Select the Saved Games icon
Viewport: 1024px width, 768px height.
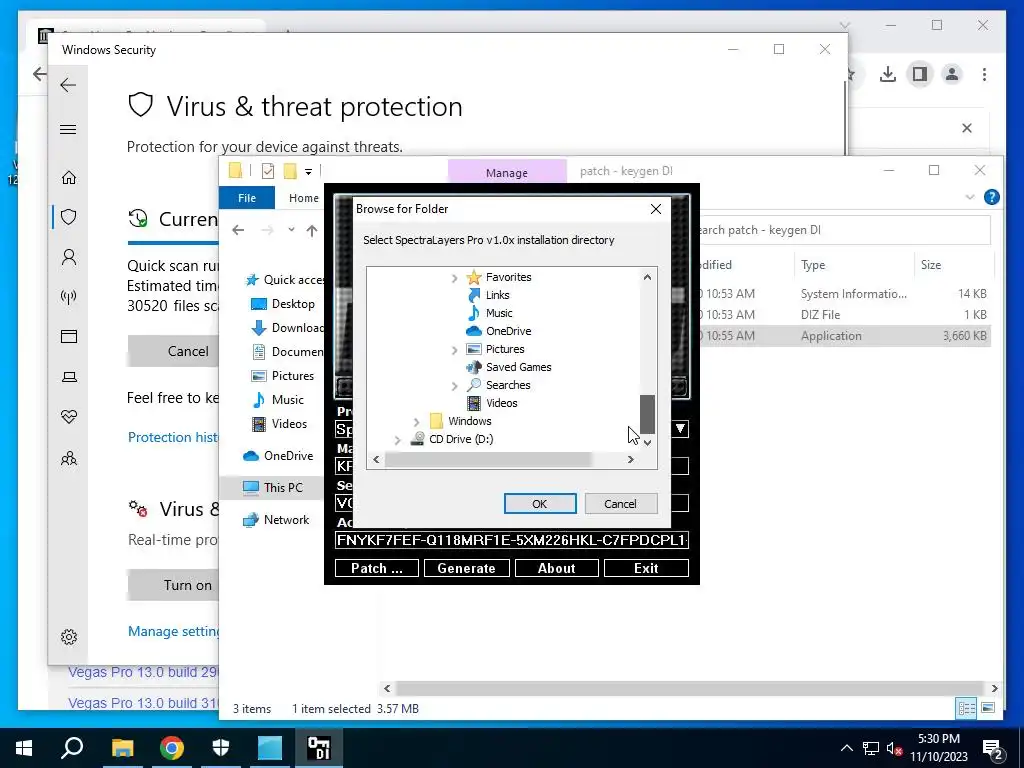coord(474,367)
